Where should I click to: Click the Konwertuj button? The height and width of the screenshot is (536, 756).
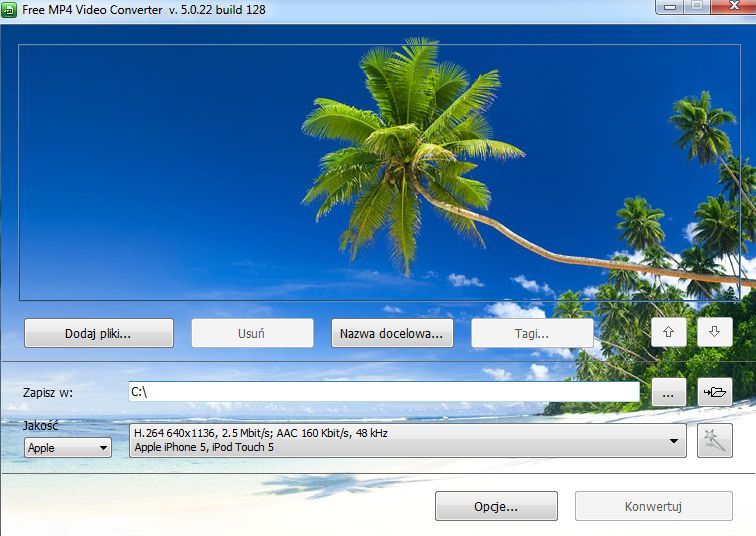[x=653, y=506]
